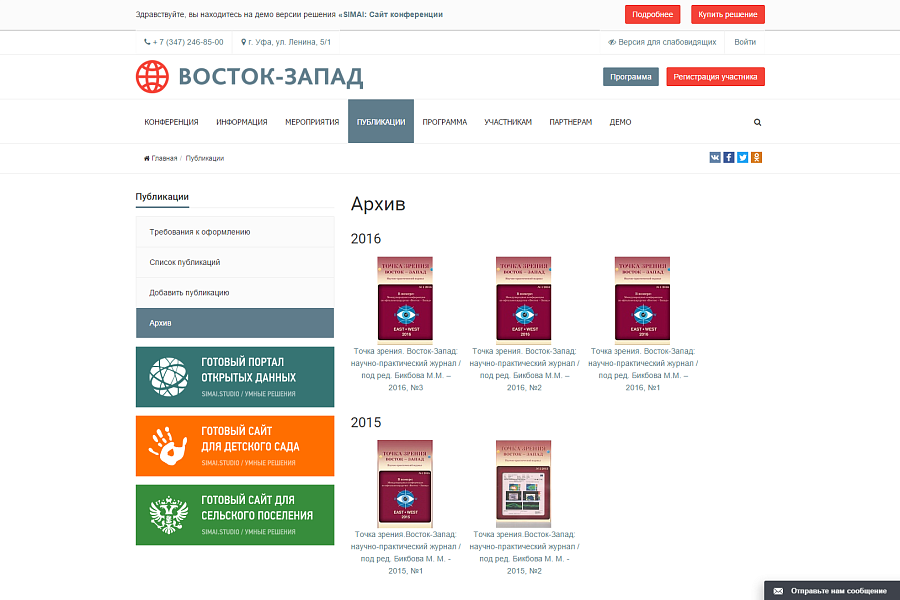The width and height of the screenshot is (900, 600).
Task: Share via the Twitter icon
Action: [742, 157]
